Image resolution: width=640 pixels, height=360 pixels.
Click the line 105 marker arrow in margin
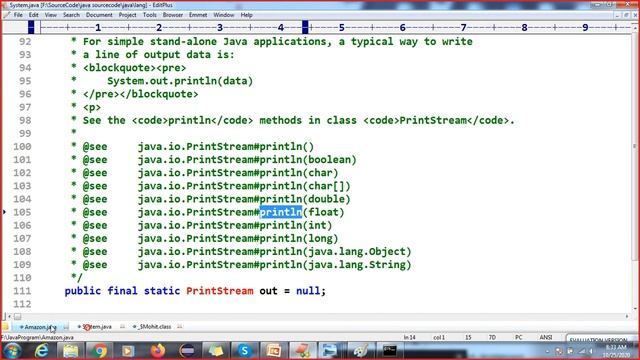tap(4, 212)
